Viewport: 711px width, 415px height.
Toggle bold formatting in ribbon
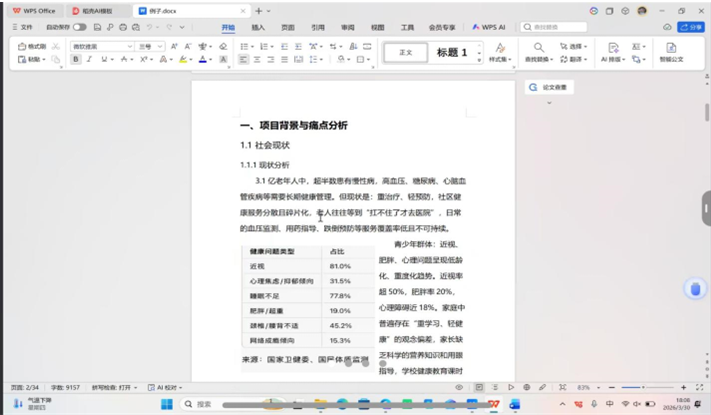point(75,60)
